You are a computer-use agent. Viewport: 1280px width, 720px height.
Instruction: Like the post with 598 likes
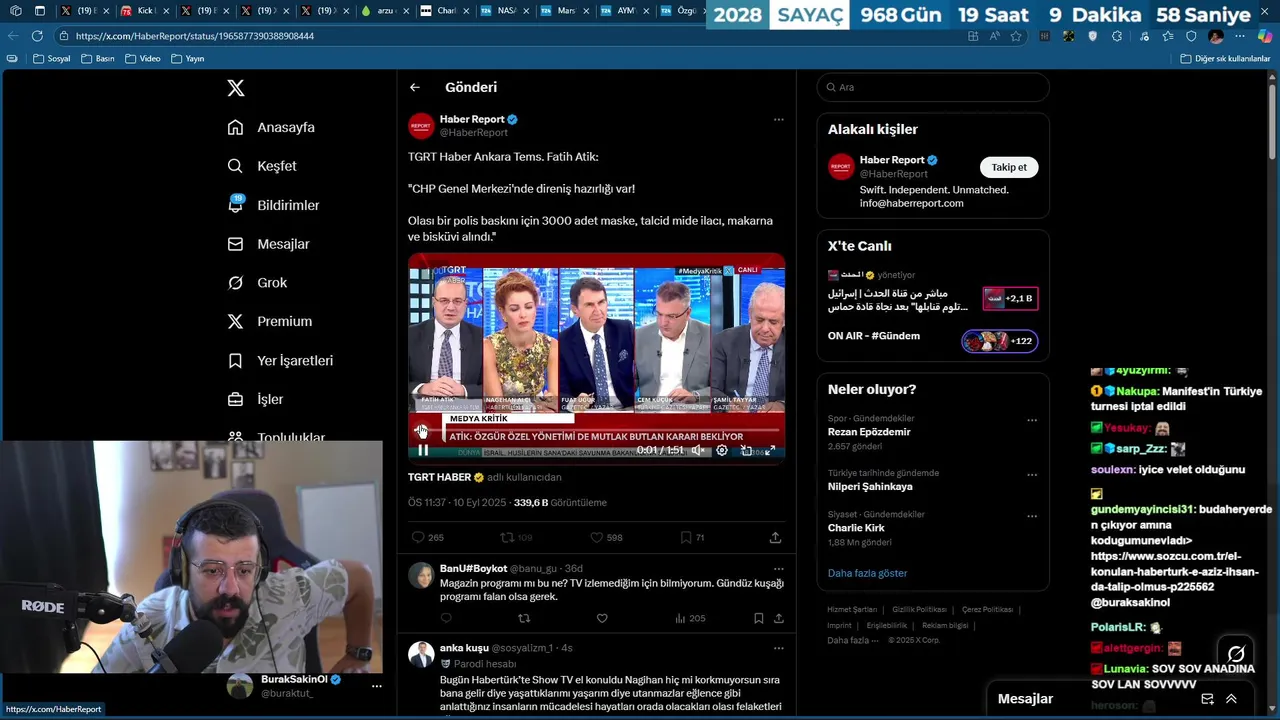click(x=606, y=537)
